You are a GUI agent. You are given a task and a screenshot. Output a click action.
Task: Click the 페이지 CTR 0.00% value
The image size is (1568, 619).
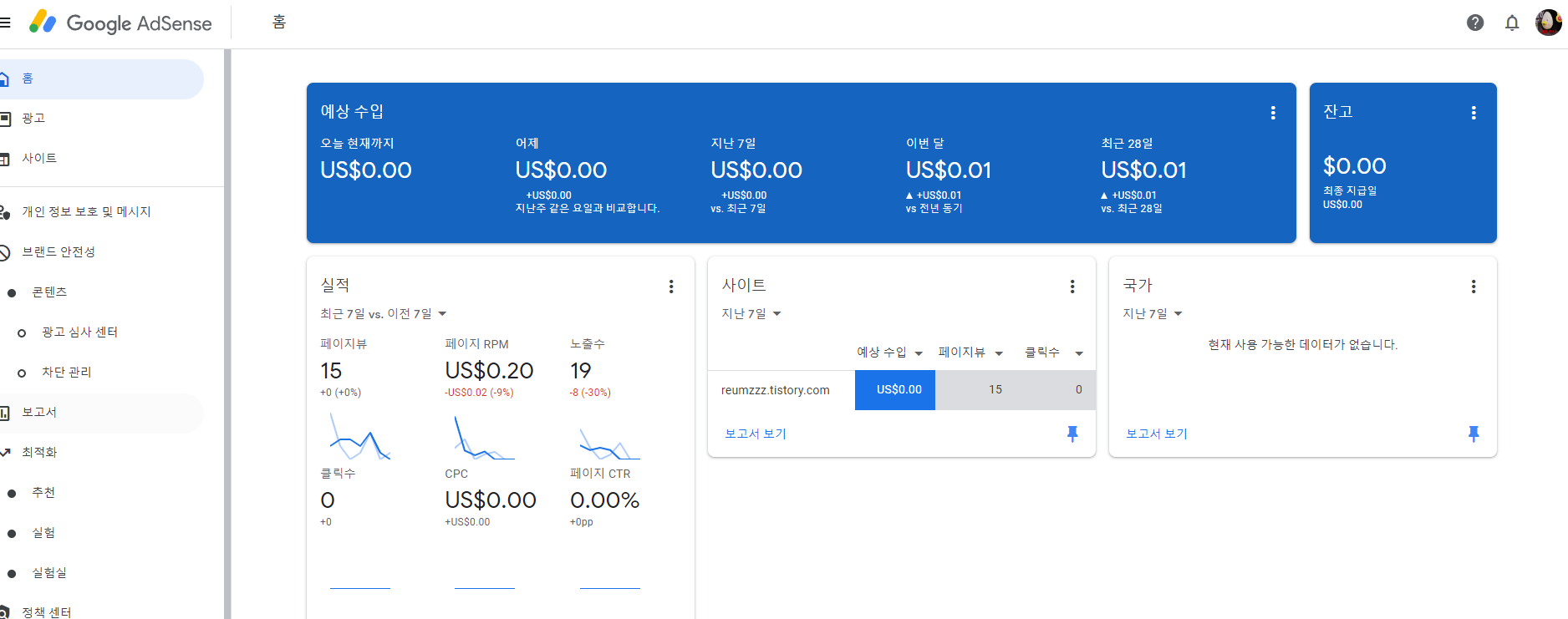click(605, 500)
